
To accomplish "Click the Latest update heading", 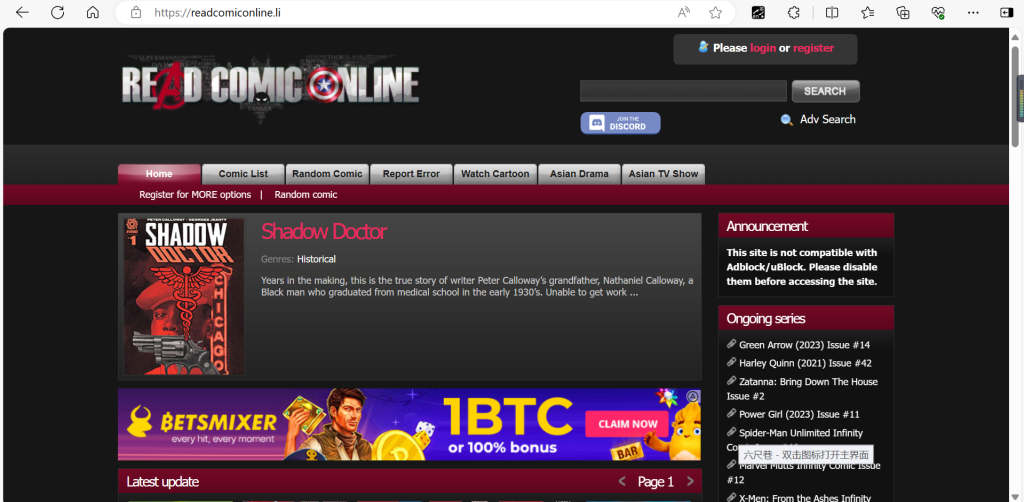I will click(x=163, y=482).
